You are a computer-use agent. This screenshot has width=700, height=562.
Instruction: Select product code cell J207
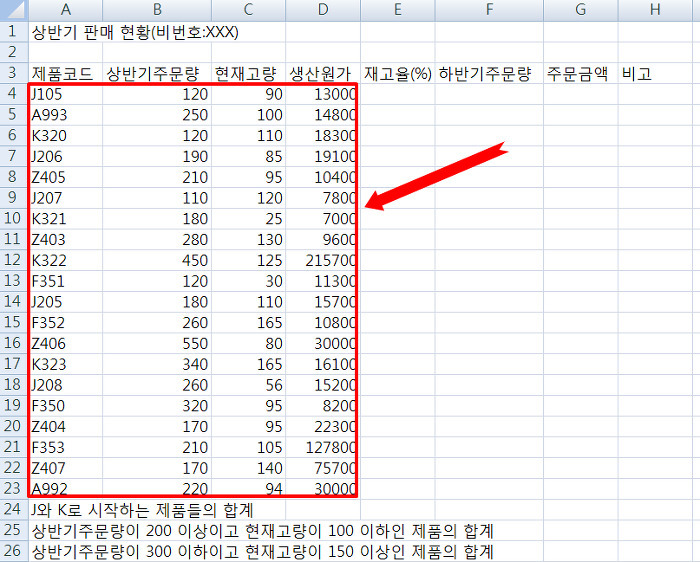coord(65,198)
